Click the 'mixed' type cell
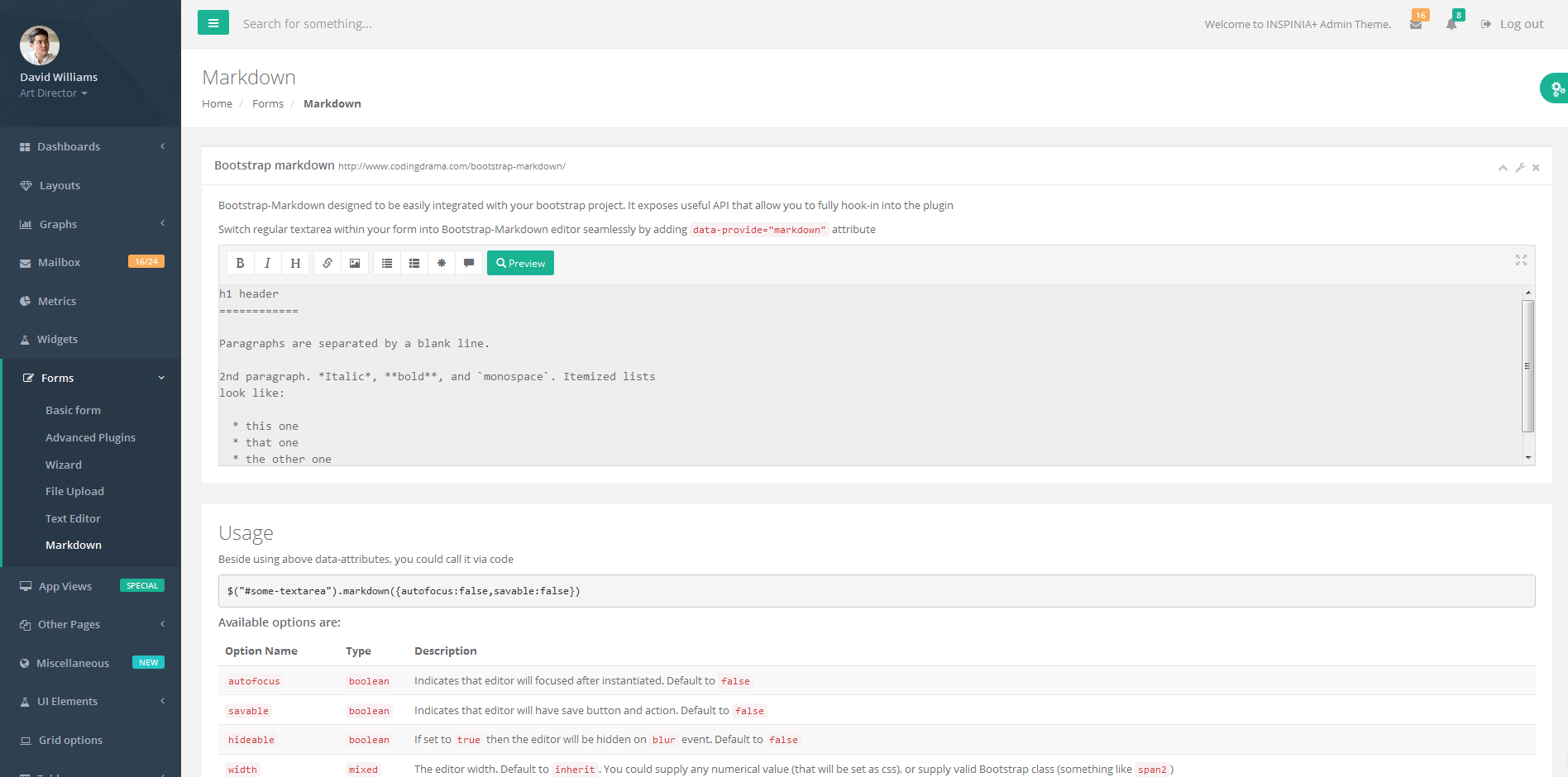Viewport: 1568px width, 777px height. coord(363,770)
